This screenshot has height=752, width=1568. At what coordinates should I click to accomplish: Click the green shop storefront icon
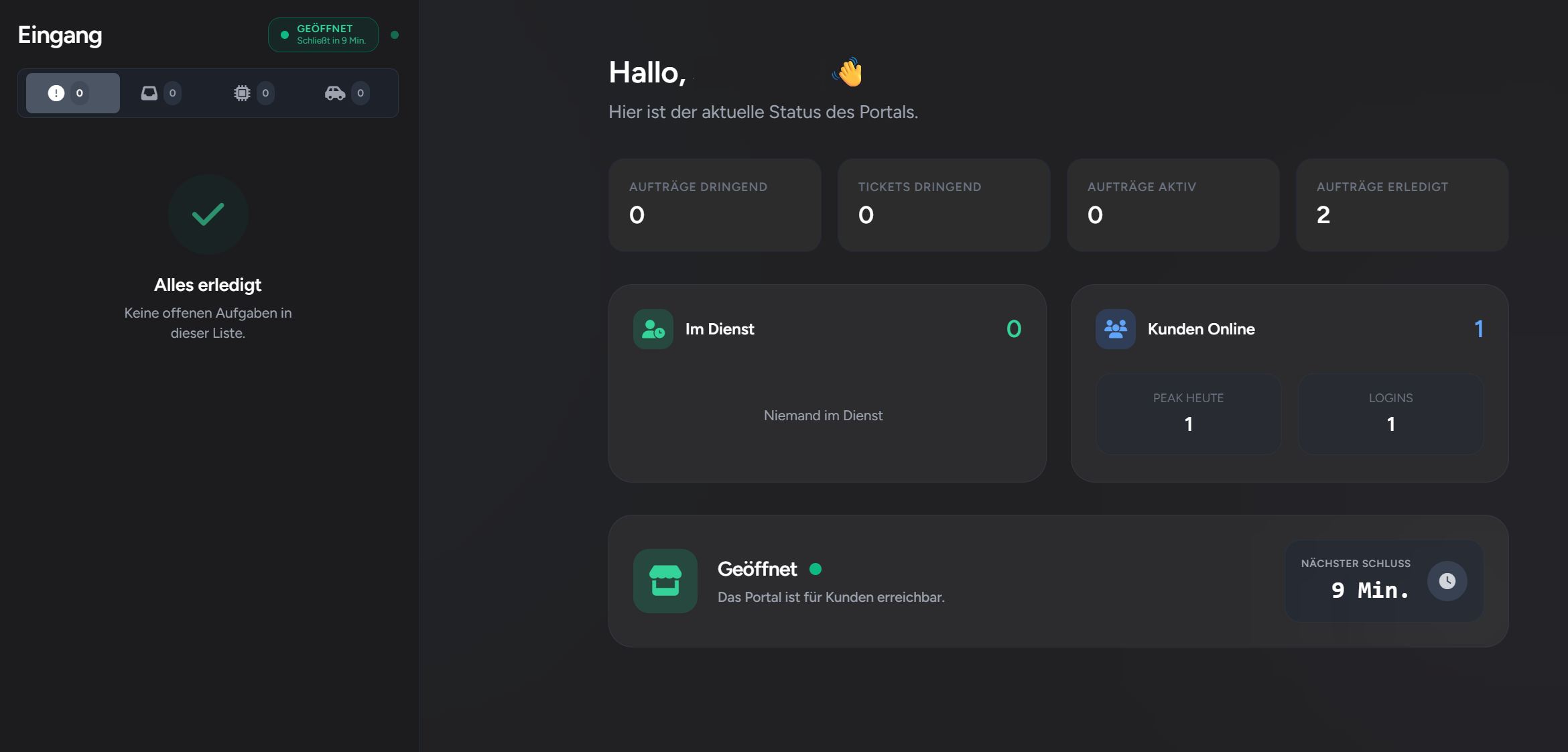[x=665, y=580]
